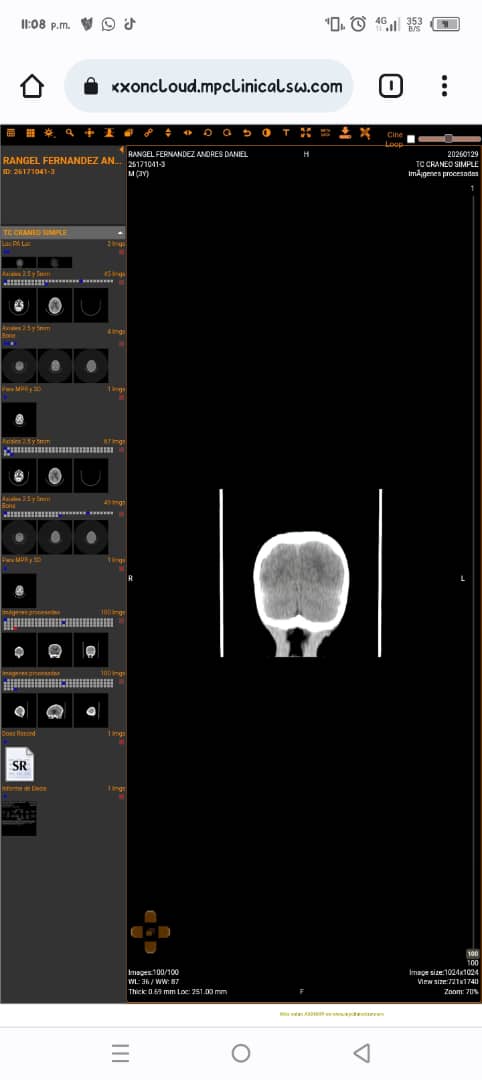Go to the browser home page
The image size is (482, 1080).
tap(32, 86)
